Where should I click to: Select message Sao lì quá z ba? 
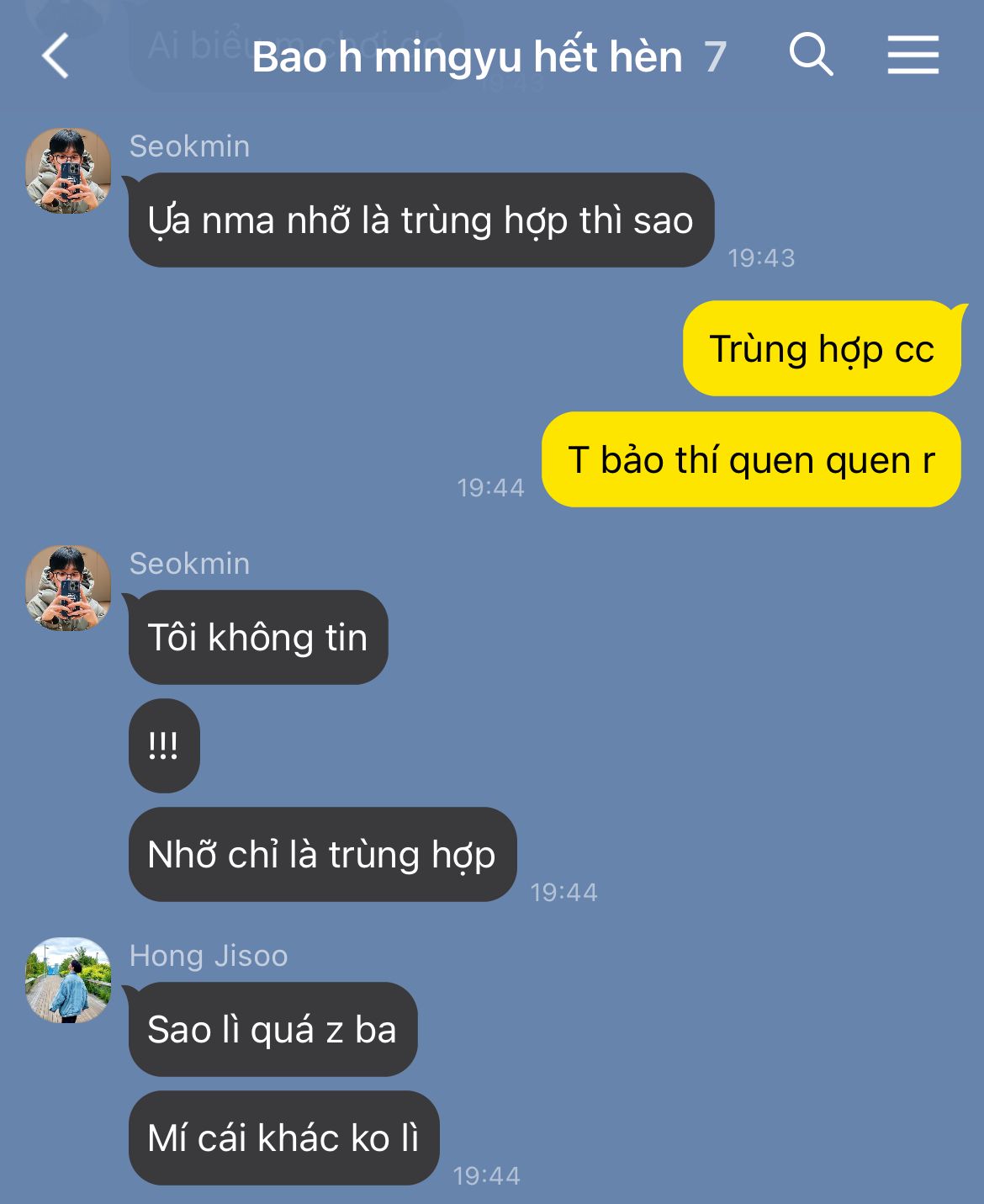[x=272, y=1029]
